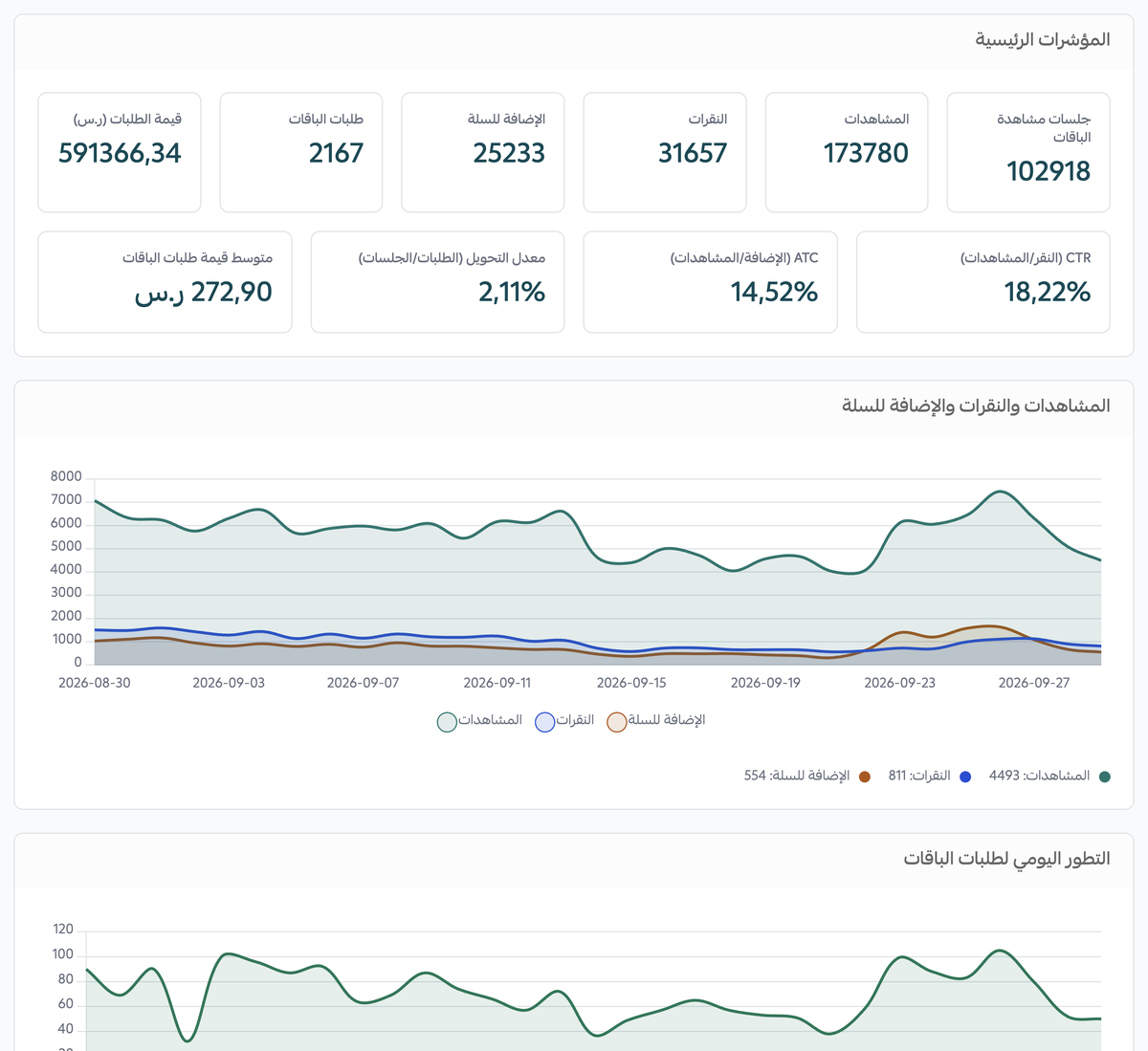The image size is (1148, 1051).
Task: Click the 8000 label on the y-axis
Action: pos(66,477)
